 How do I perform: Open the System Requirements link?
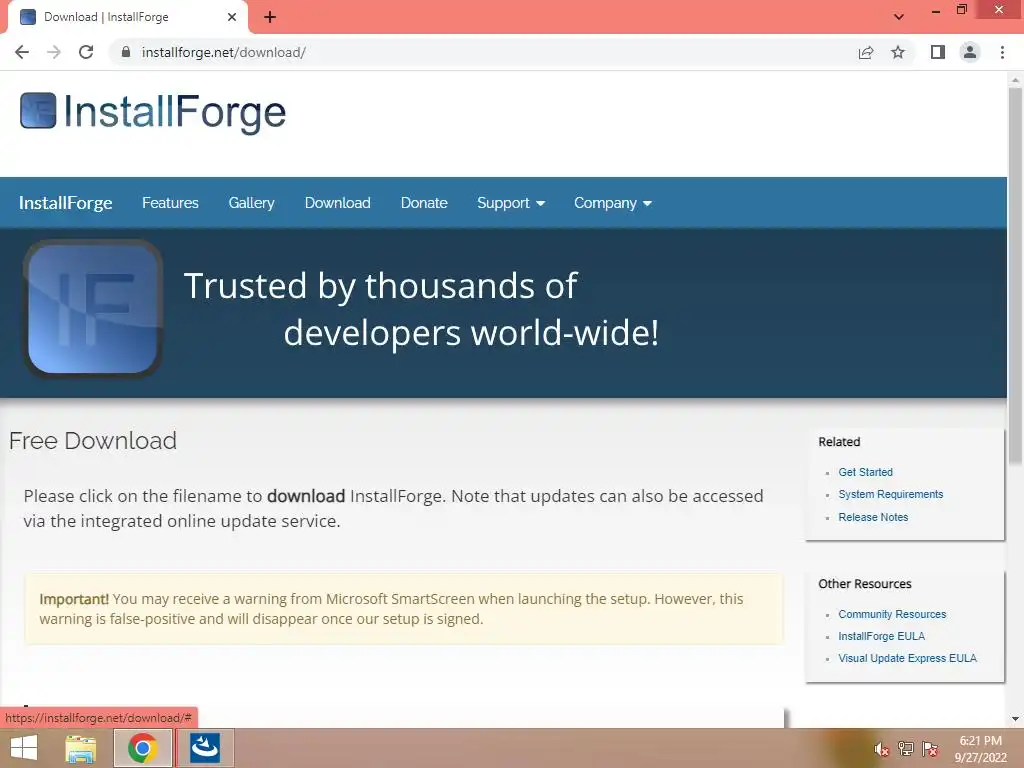point(891,494)
